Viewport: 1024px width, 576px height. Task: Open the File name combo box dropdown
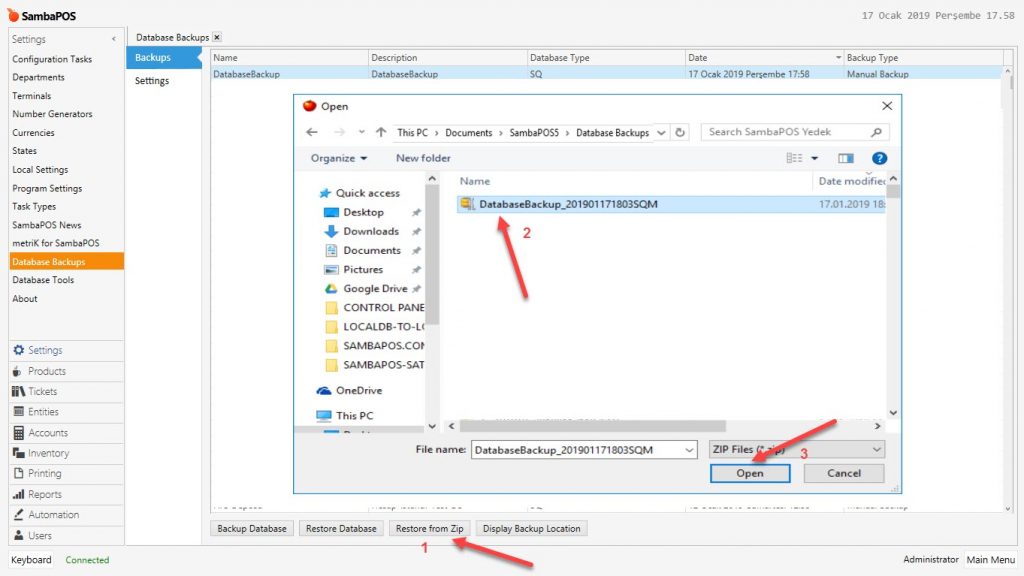(689, 450)
